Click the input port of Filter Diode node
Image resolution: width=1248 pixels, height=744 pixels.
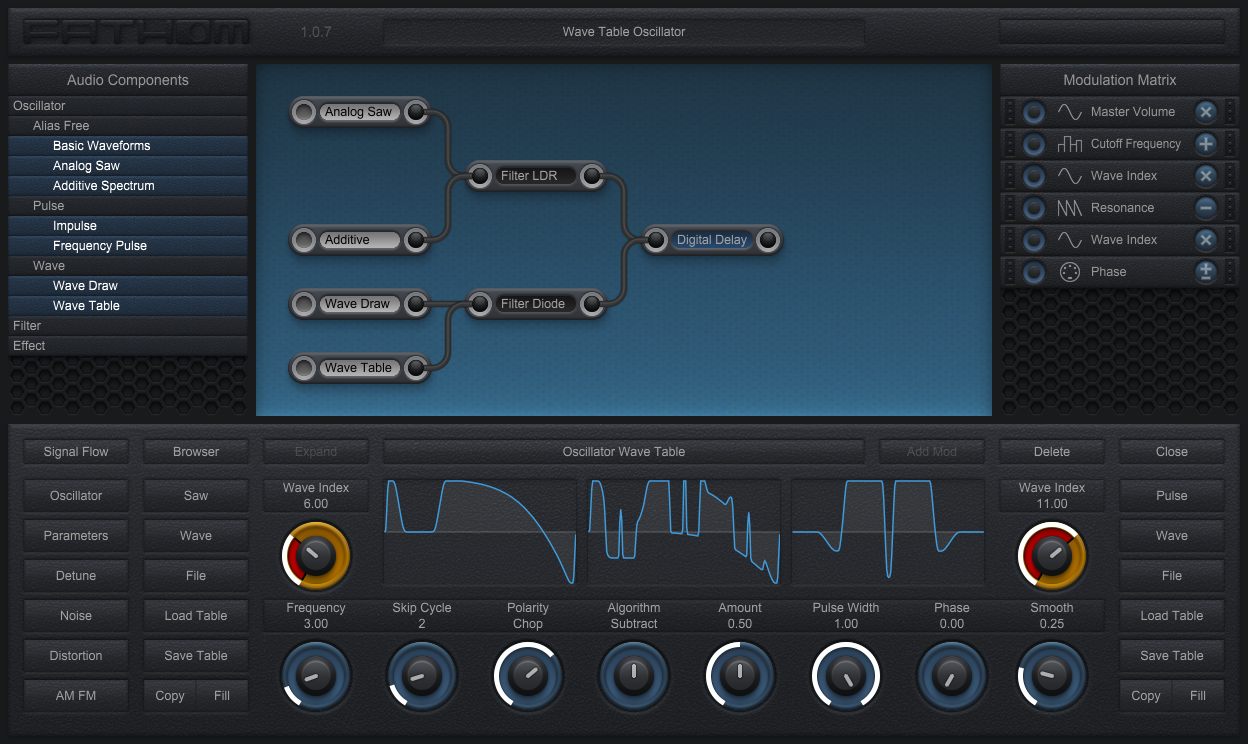pos(480,304)
